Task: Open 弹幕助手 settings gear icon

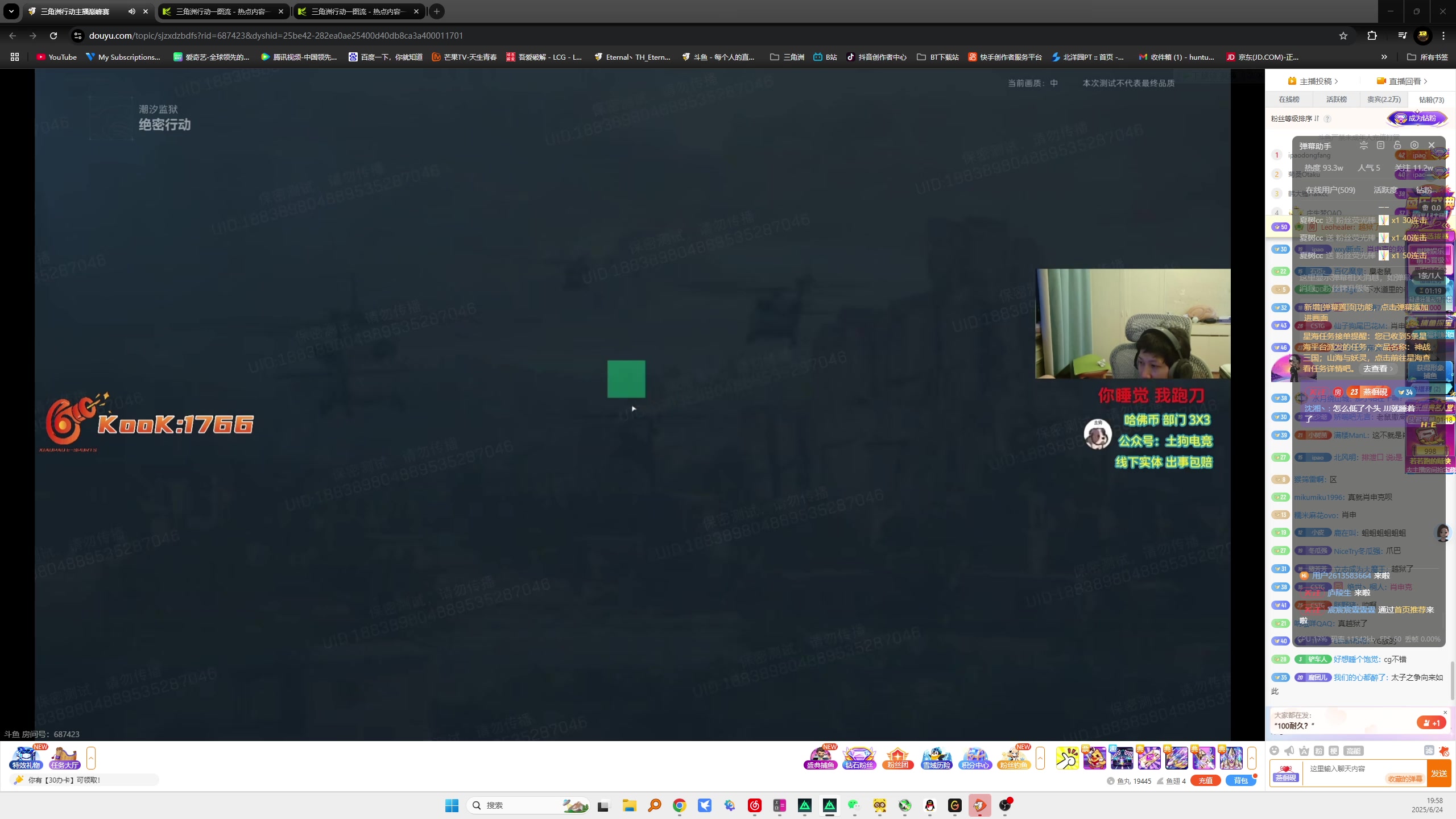Action: coord(1414,145)
